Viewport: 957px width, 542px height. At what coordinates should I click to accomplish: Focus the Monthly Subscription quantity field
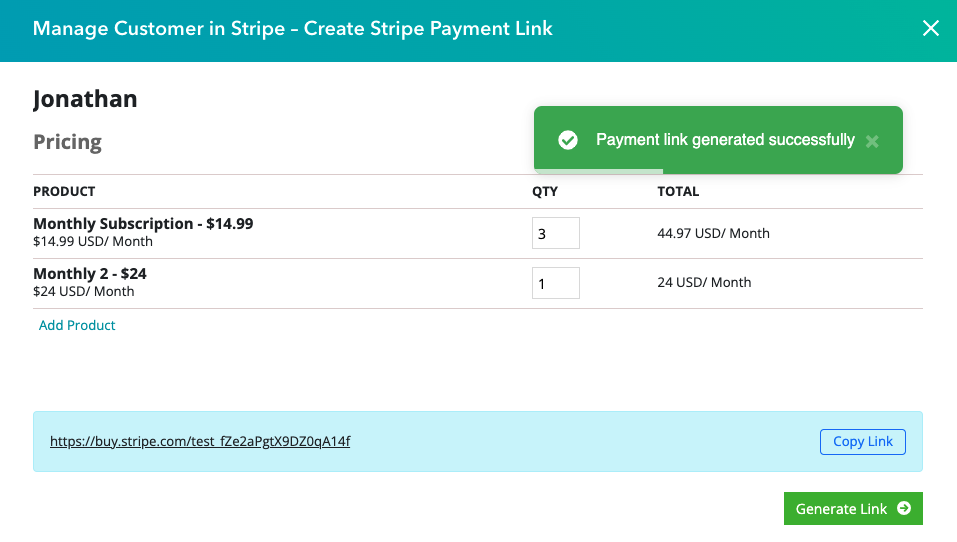click(555, 233)
